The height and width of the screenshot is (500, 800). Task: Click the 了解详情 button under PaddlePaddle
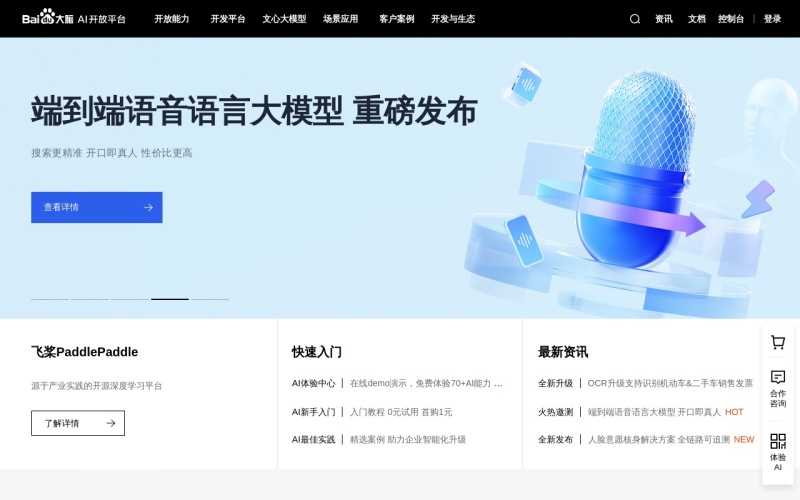click(78, 423)
